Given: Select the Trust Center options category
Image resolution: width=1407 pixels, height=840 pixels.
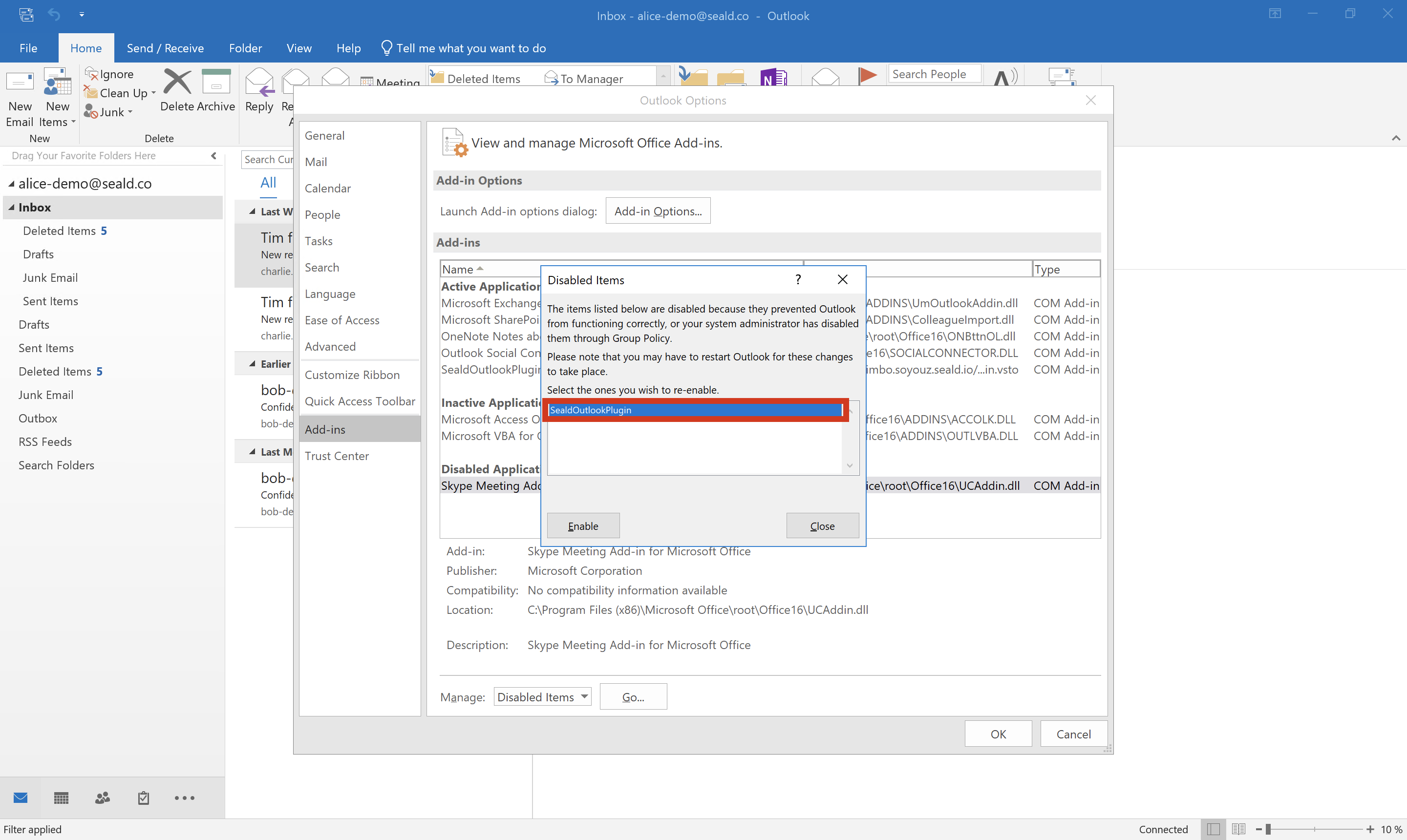Looking at the screenshot, I should [360, 456].
